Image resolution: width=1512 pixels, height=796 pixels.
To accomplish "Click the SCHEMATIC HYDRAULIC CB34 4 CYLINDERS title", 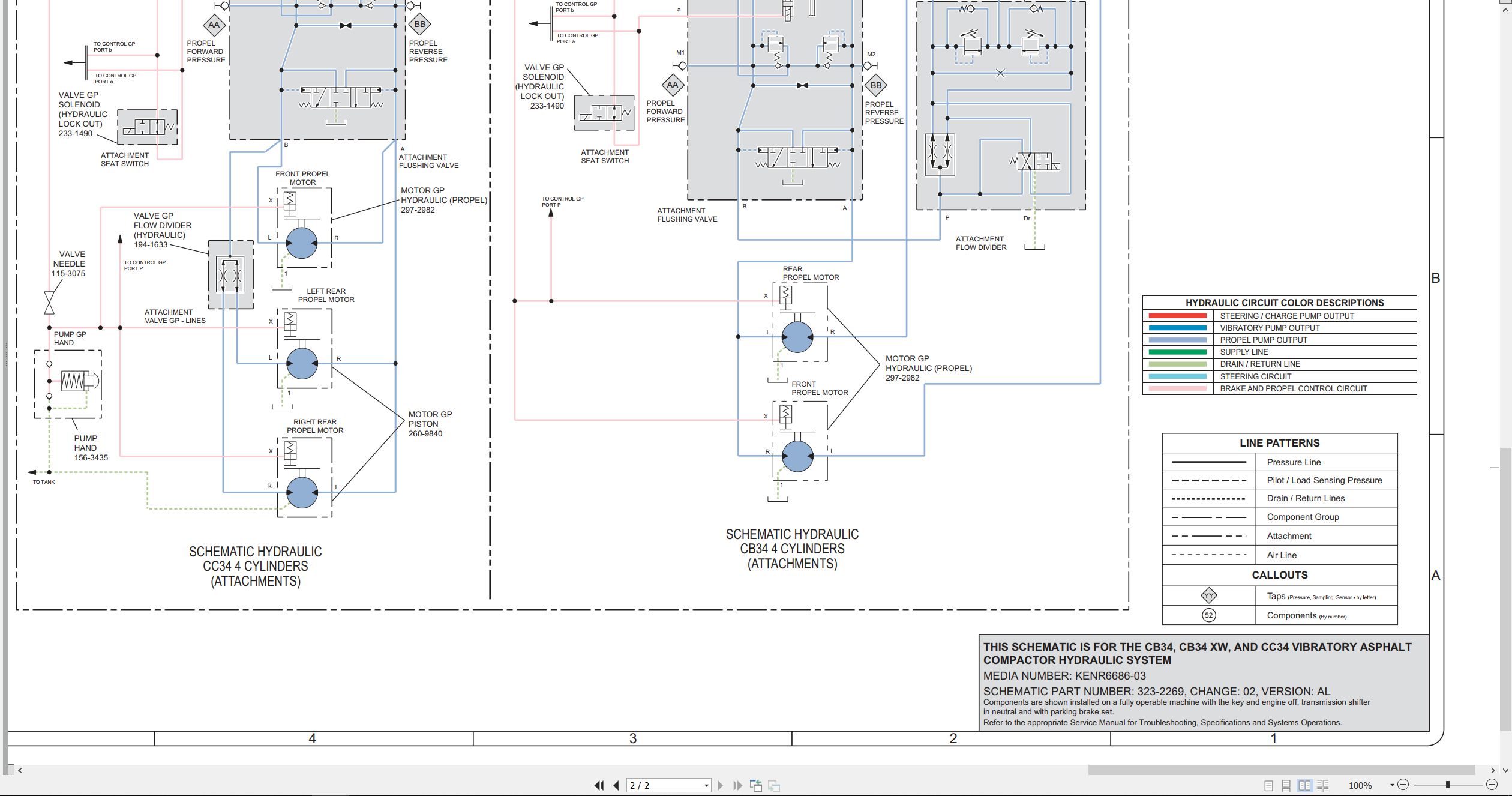I will [792, 549].
